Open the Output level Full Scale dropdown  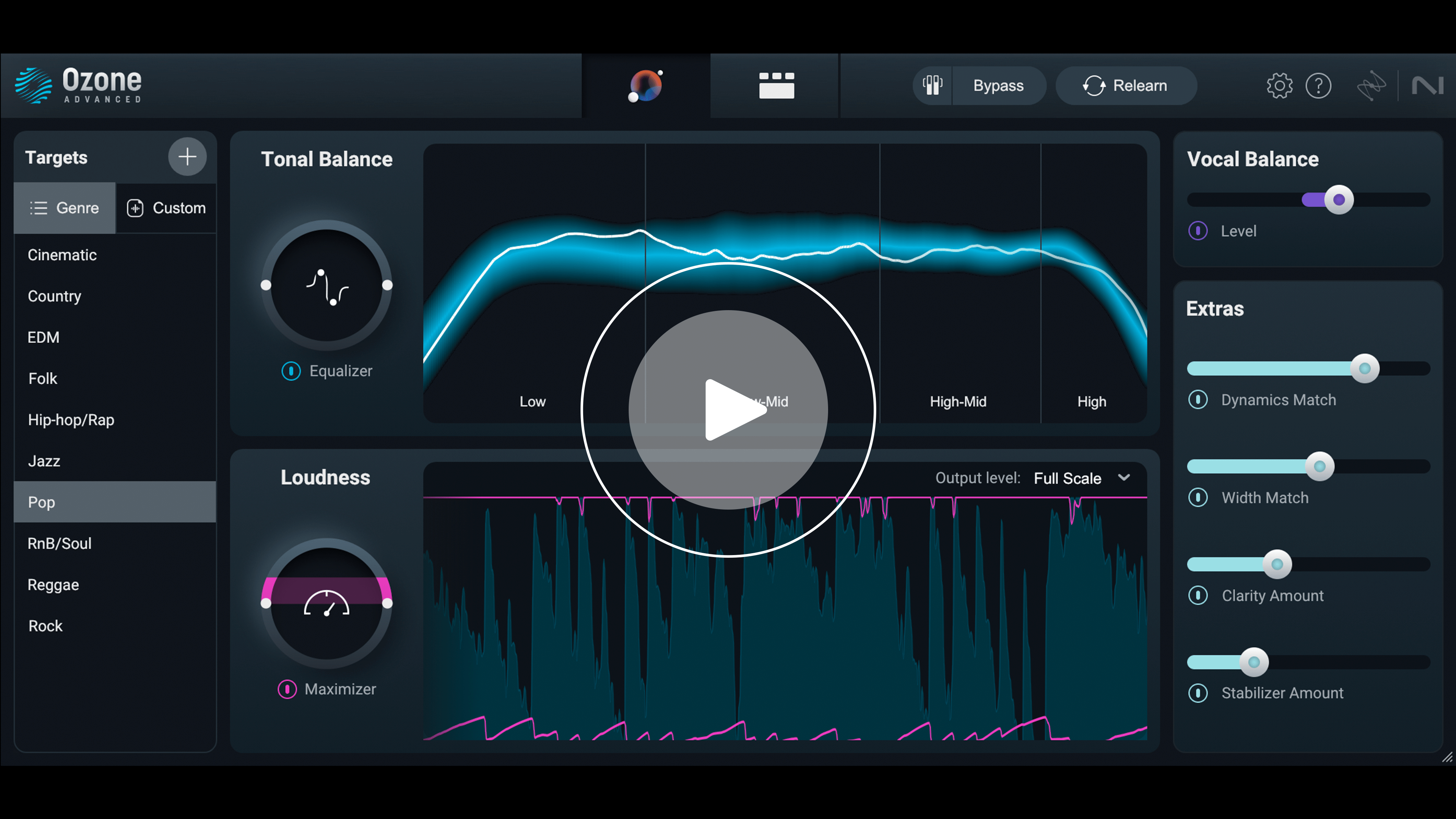tap(1082, 478)
